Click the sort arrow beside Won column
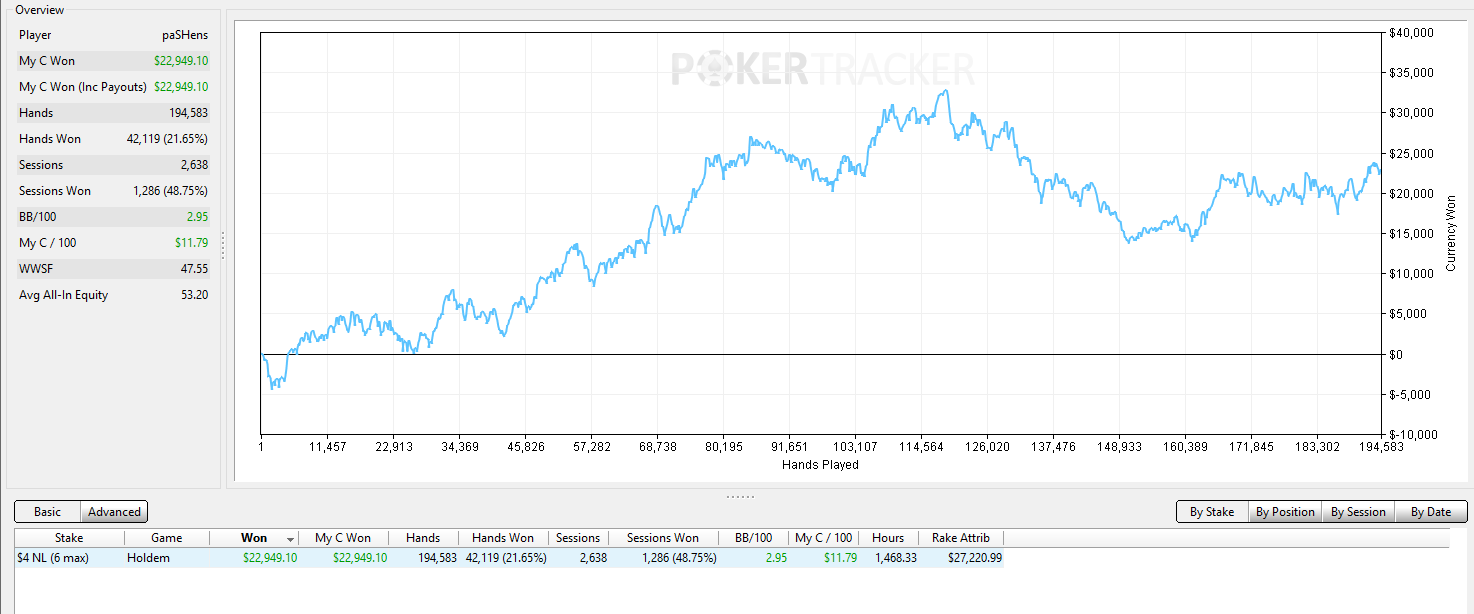 point(291,539)
